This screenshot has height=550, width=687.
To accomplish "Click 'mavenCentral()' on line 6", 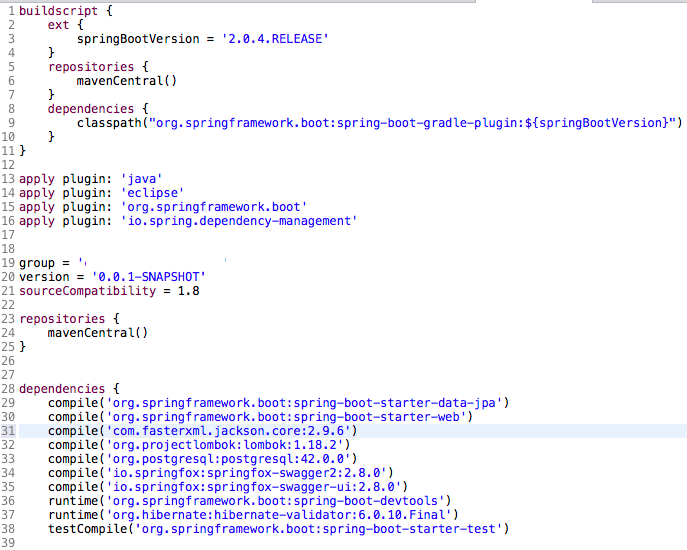I will click(127, 81).
